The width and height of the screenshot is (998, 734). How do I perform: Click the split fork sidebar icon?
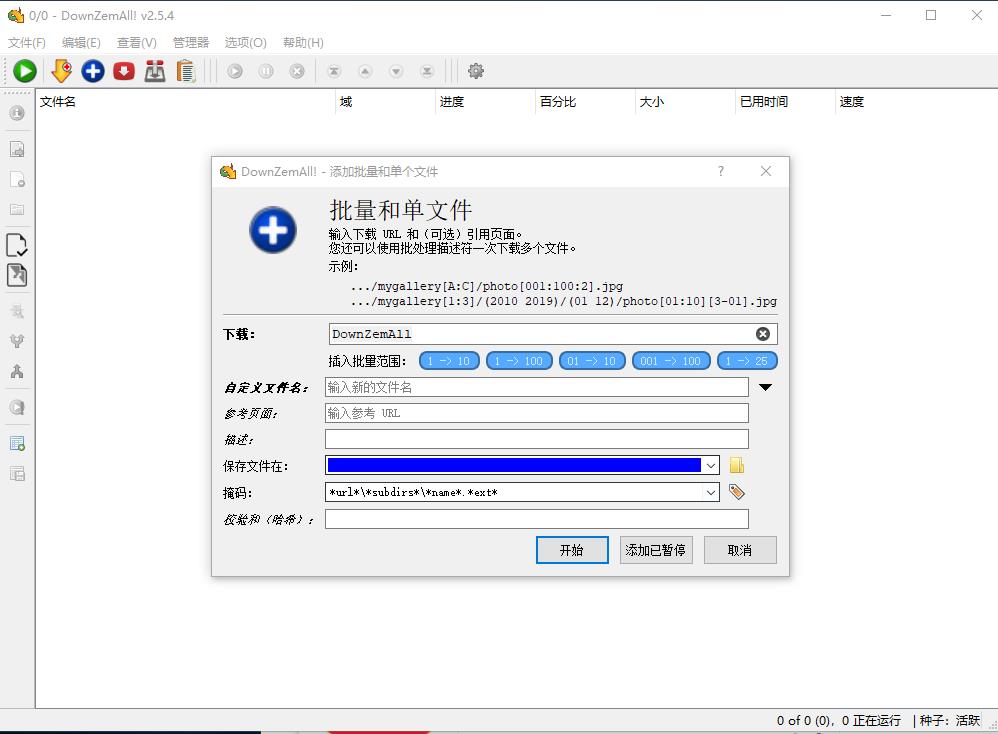click(x=17, y=341)
